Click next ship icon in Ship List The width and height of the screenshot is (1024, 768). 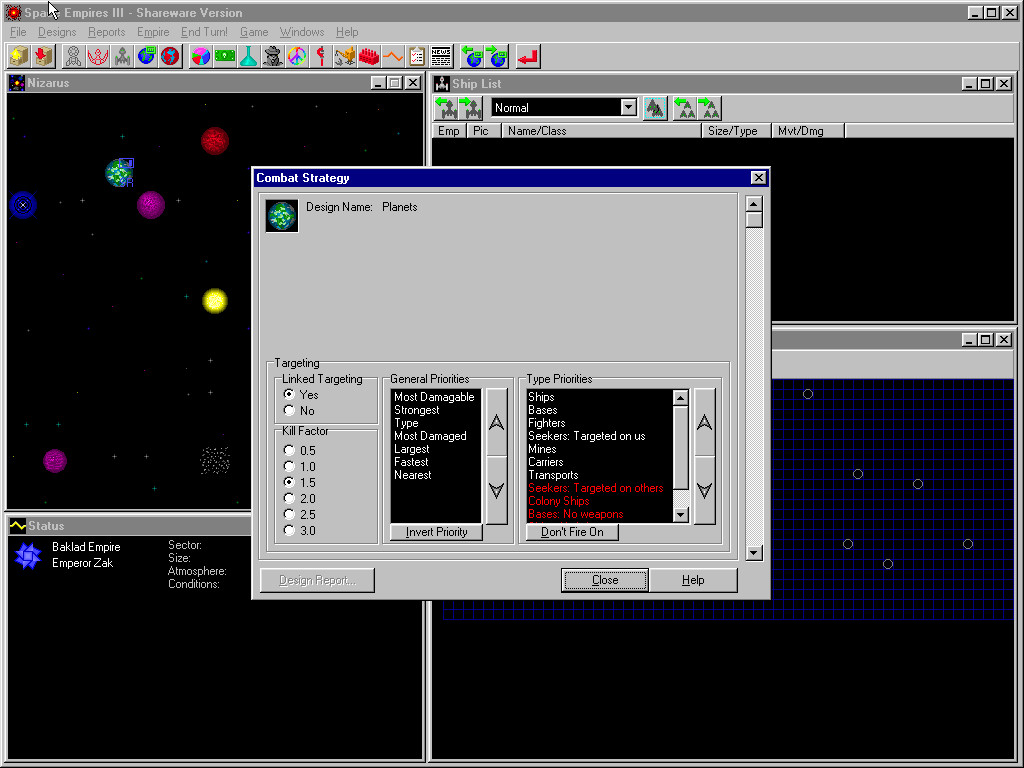click(x=470, y=108)
